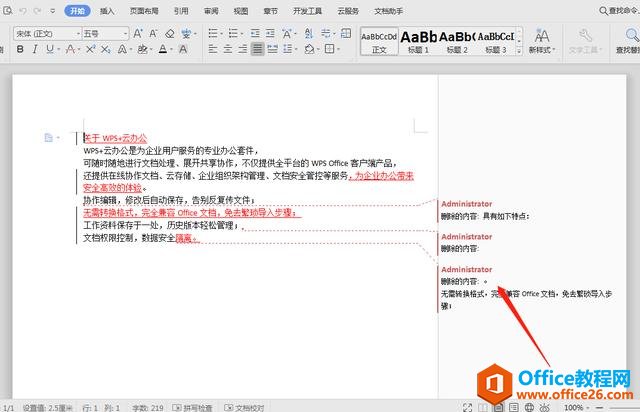Open the 章节 ribbon tab
Viewport: 640px width, 412px height.
click(x=271, y=11)
